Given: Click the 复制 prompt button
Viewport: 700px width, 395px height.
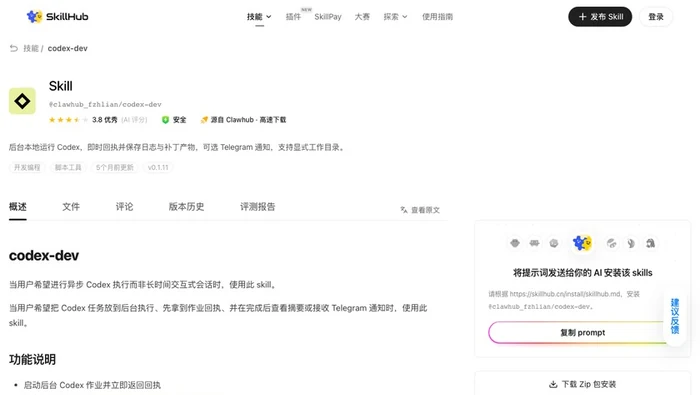Looking at the screenshot, I should (583, 333).
